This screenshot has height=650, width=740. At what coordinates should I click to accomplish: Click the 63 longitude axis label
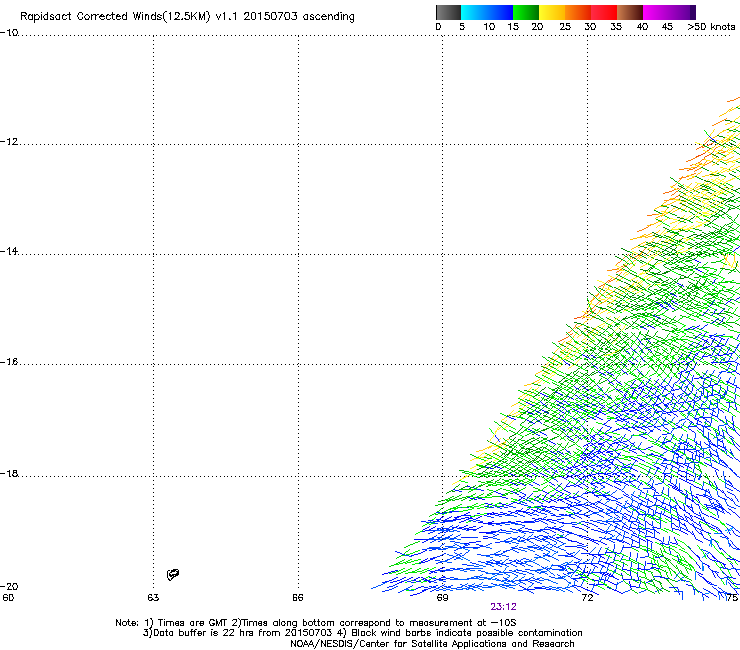(x=153, y=598)
